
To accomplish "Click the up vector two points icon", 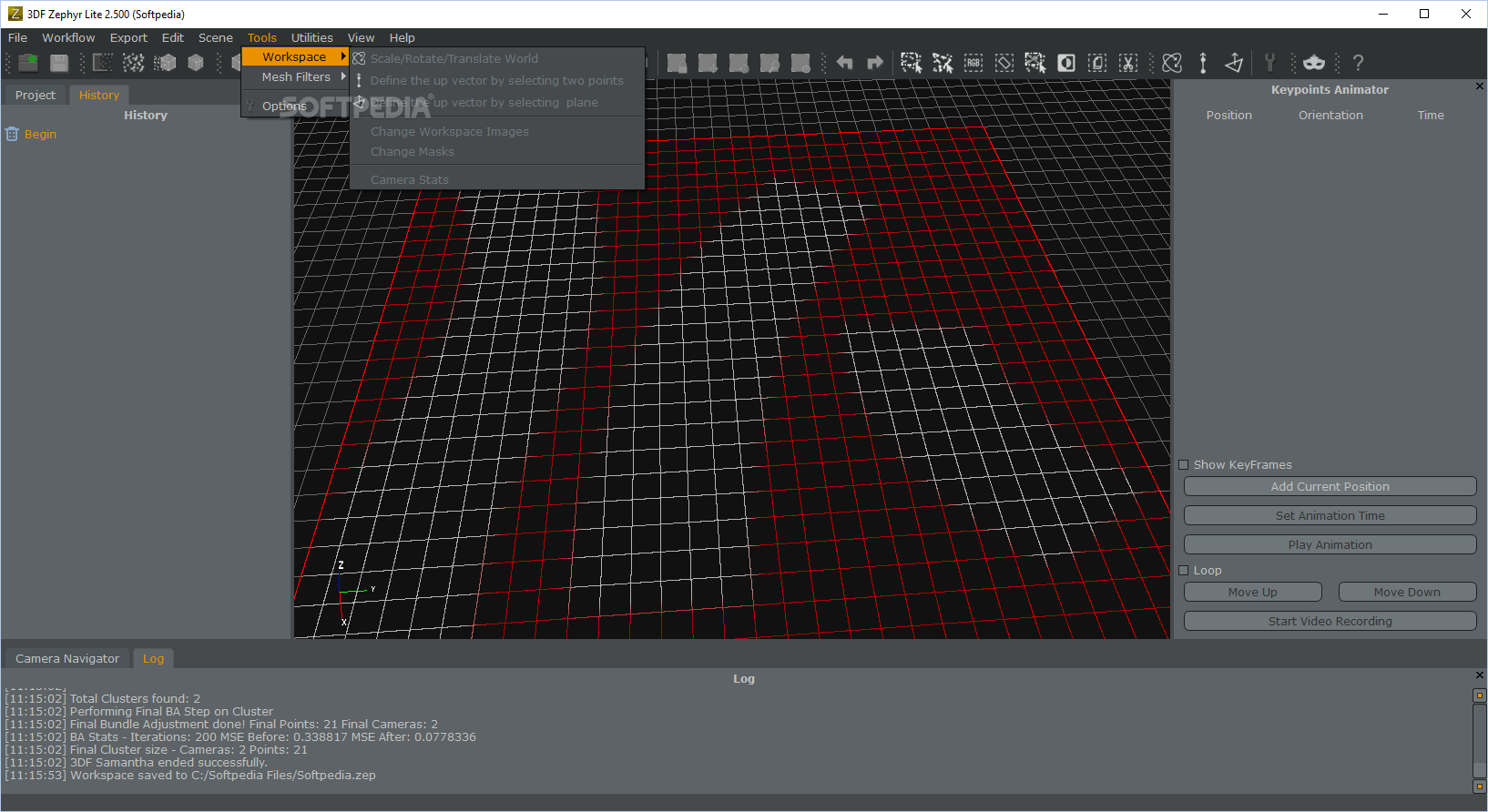I will point(1203,63).
